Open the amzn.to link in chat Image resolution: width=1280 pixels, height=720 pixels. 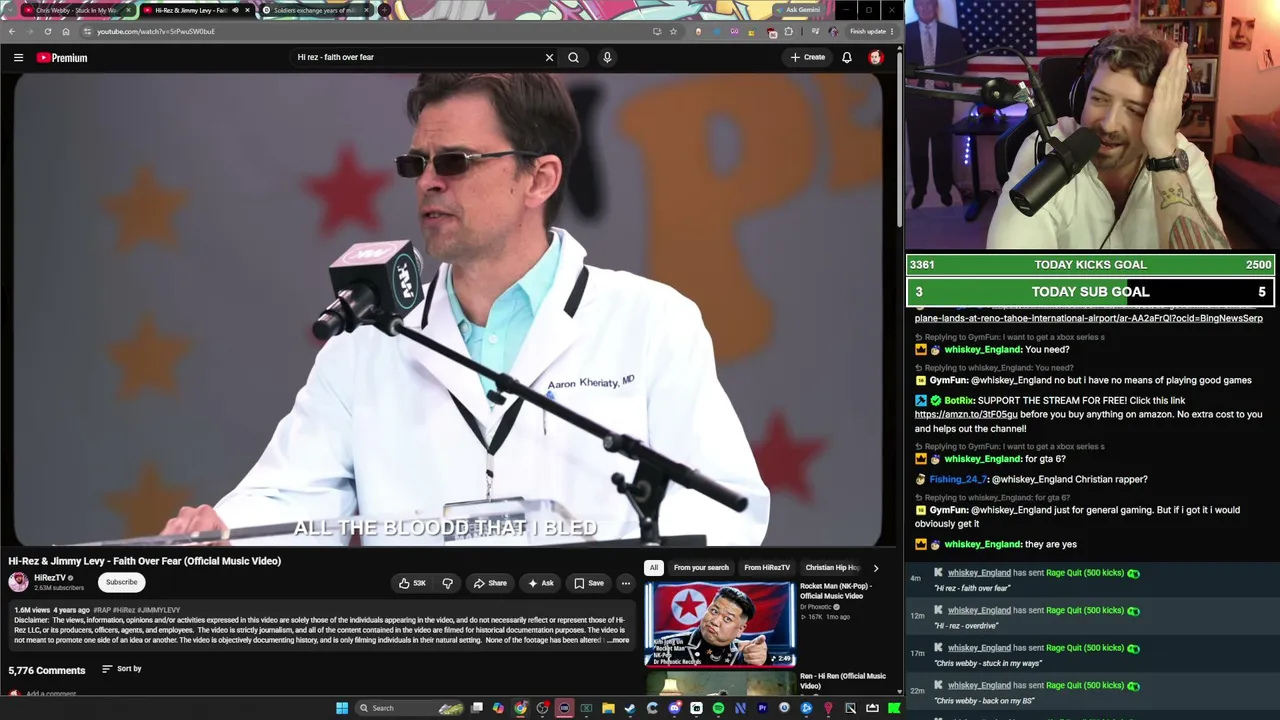(x=966, y=414)
